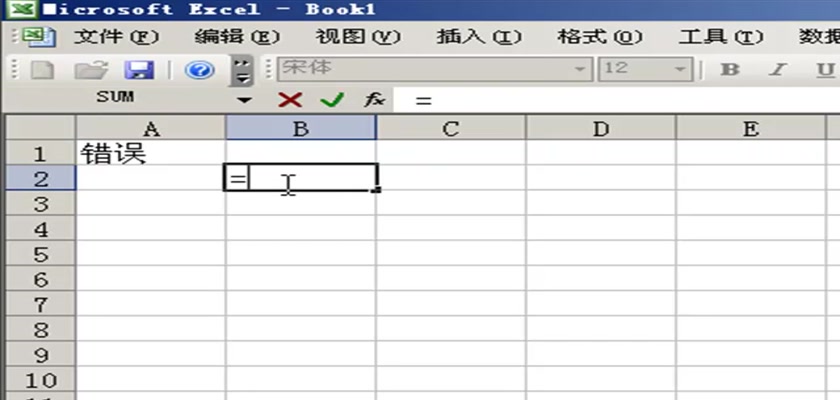Save the workbook with the floppy disk icon
The width and height of the screenshot is (840, 400).
tap(139, 70)
